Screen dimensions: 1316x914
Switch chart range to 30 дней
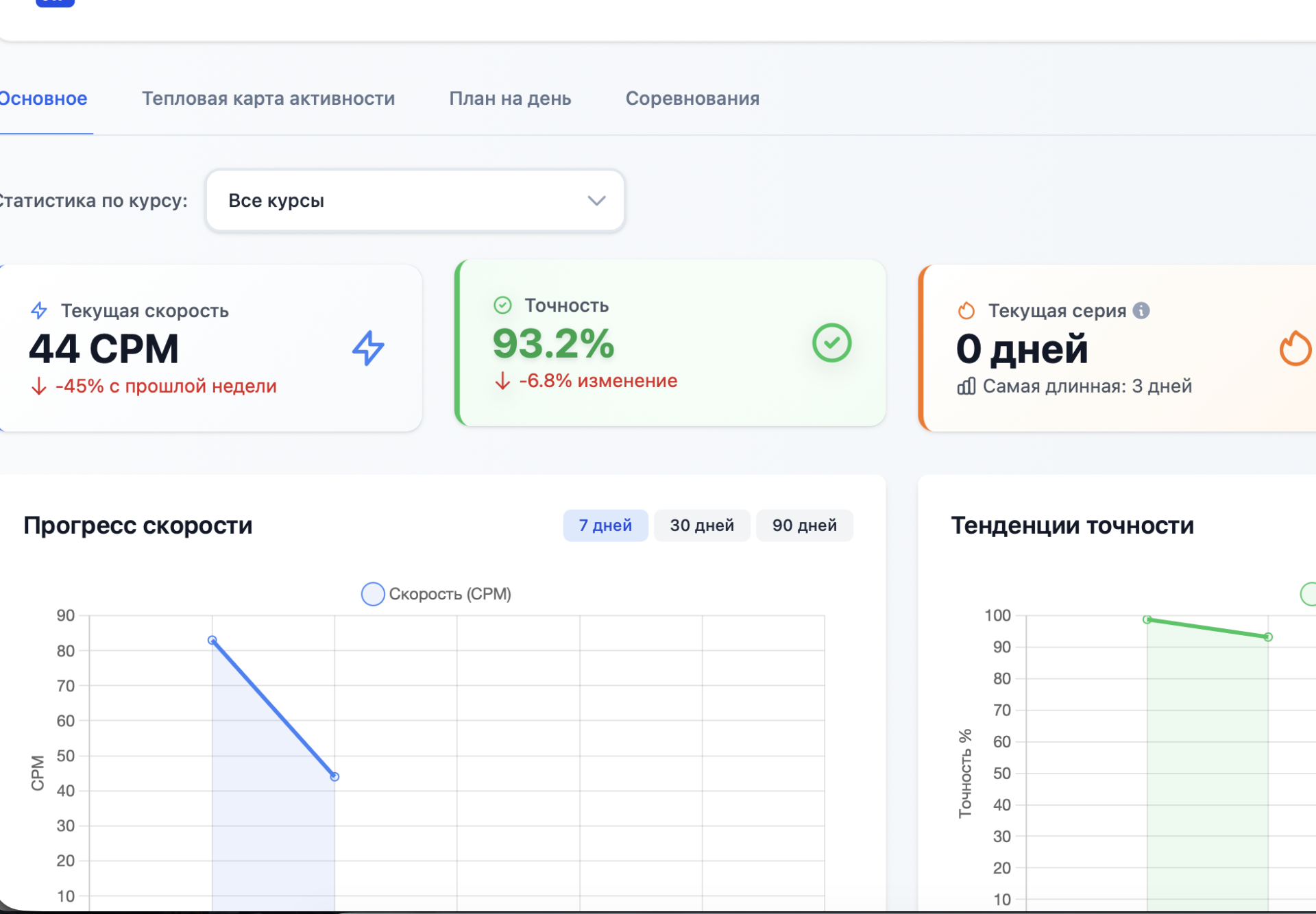(x=702, y=526)
